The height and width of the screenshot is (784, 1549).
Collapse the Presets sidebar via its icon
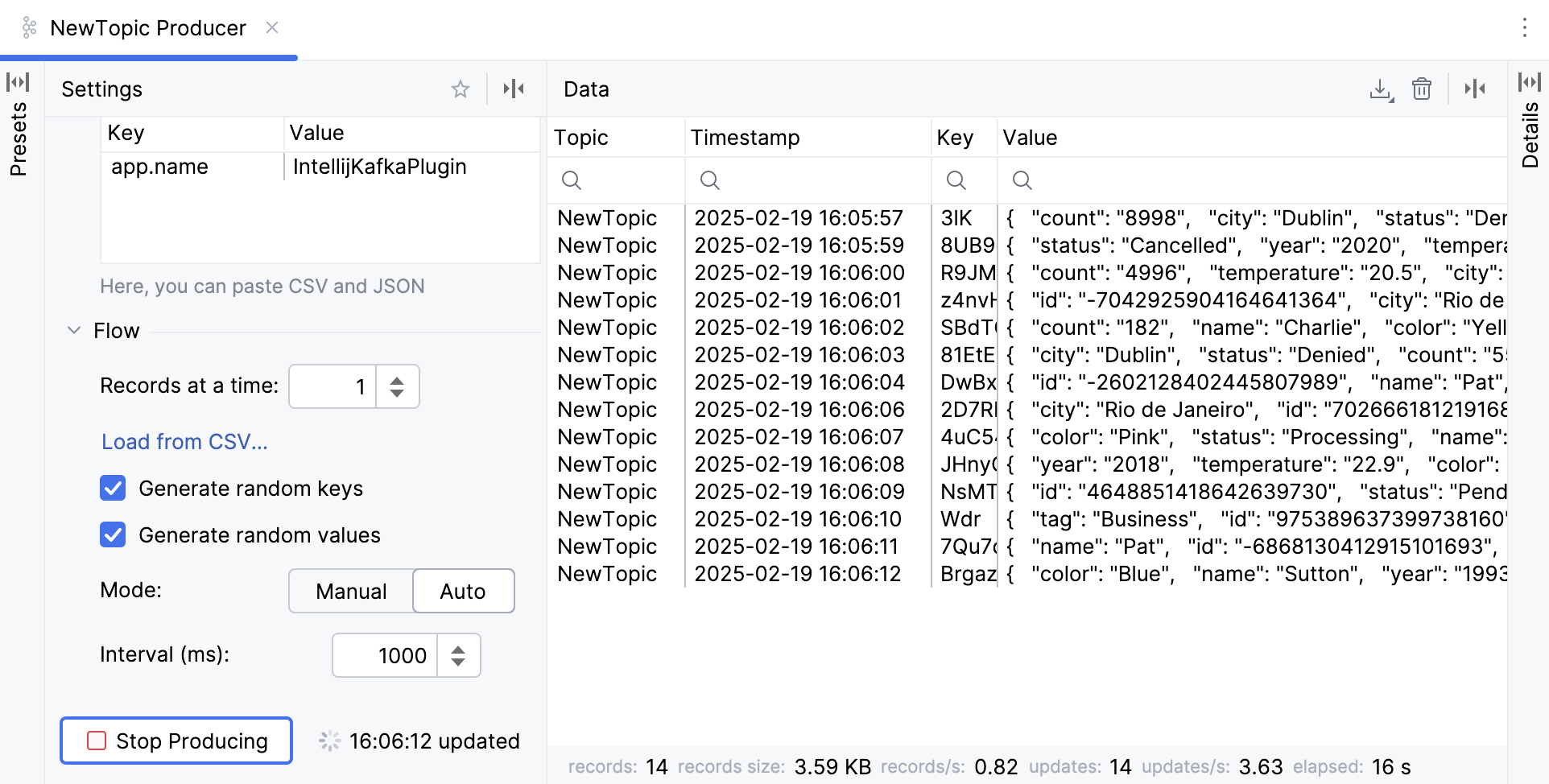pyautogui.click(x=18, y=80)
